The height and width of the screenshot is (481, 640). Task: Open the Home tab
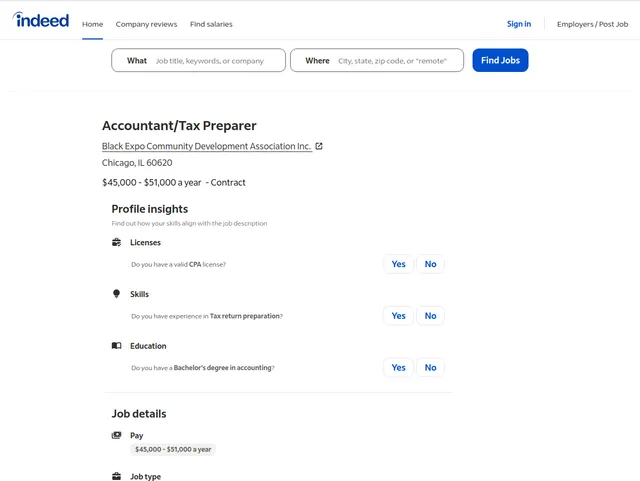click(x=92, y=24)
